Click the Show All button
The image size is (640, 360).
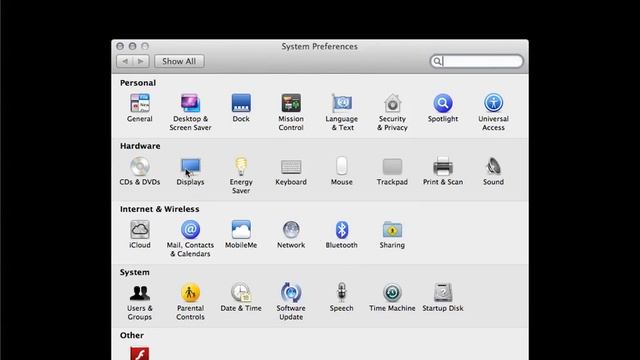click(x=179, y=61)
